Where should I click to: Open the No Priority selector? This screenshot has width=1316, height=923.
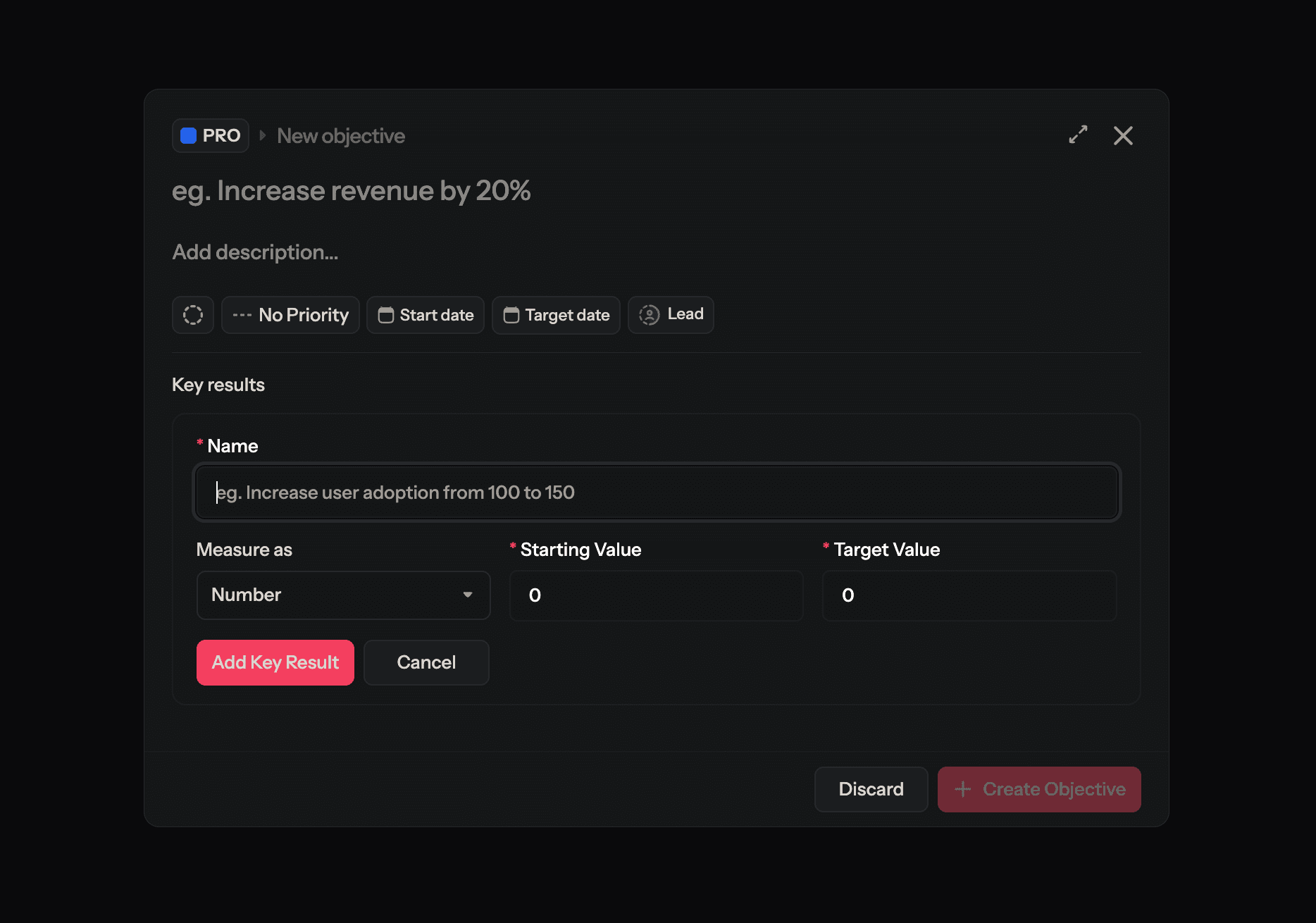coord(290,315)
